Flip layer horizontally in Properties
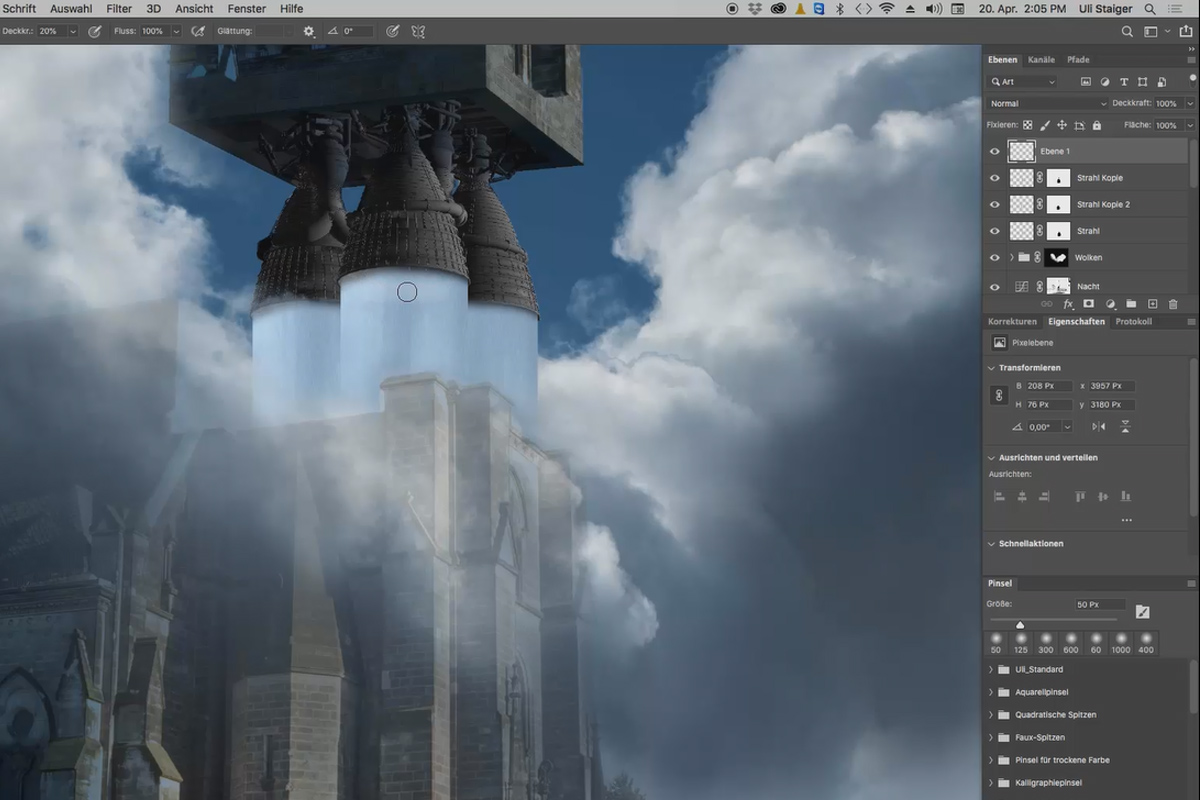The height and width of the screenshot is (800, 1200). click(x=1099, y=427)
